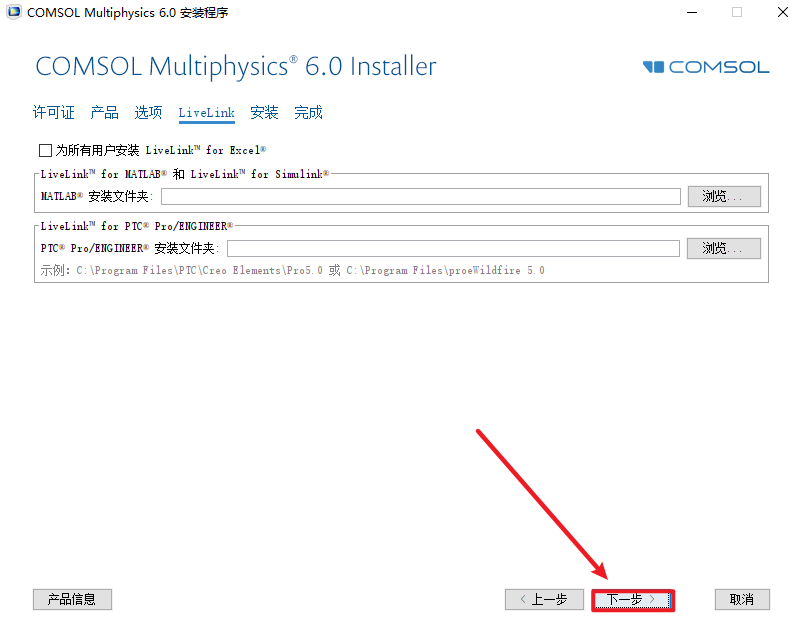
Task: Switch to the 产品 tab
Action: click(105, 112)
